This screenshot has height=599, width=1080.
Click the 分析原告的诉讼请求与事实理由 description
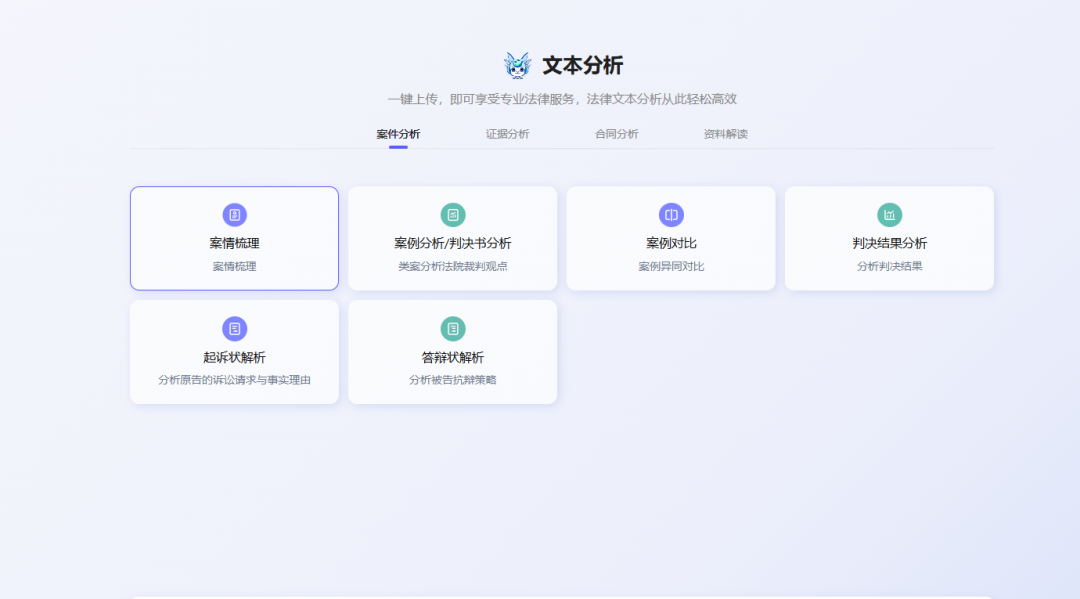pos(234,380)
